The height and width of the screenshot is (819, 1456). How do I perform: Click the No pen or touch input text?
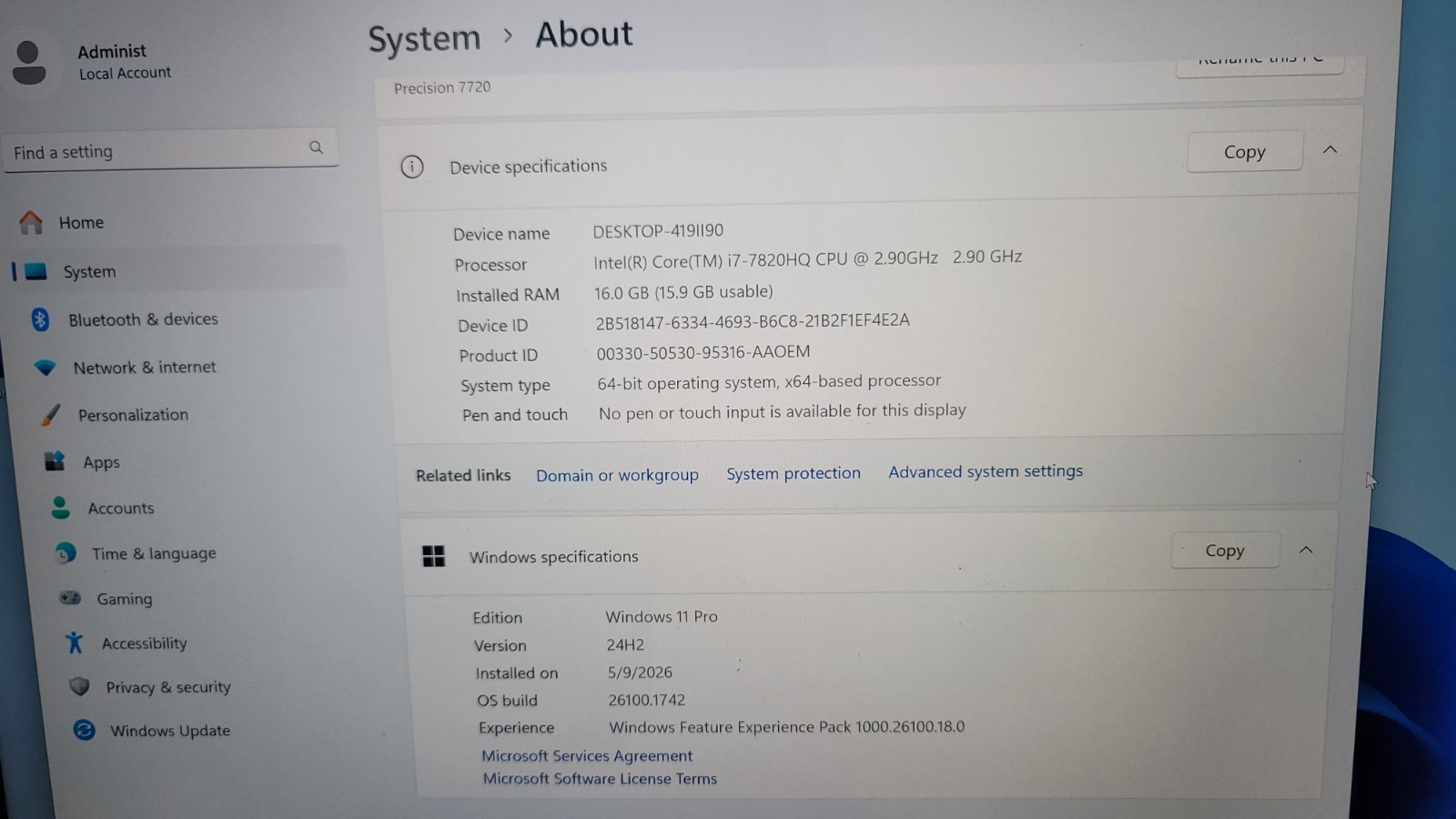coord(783,412)
